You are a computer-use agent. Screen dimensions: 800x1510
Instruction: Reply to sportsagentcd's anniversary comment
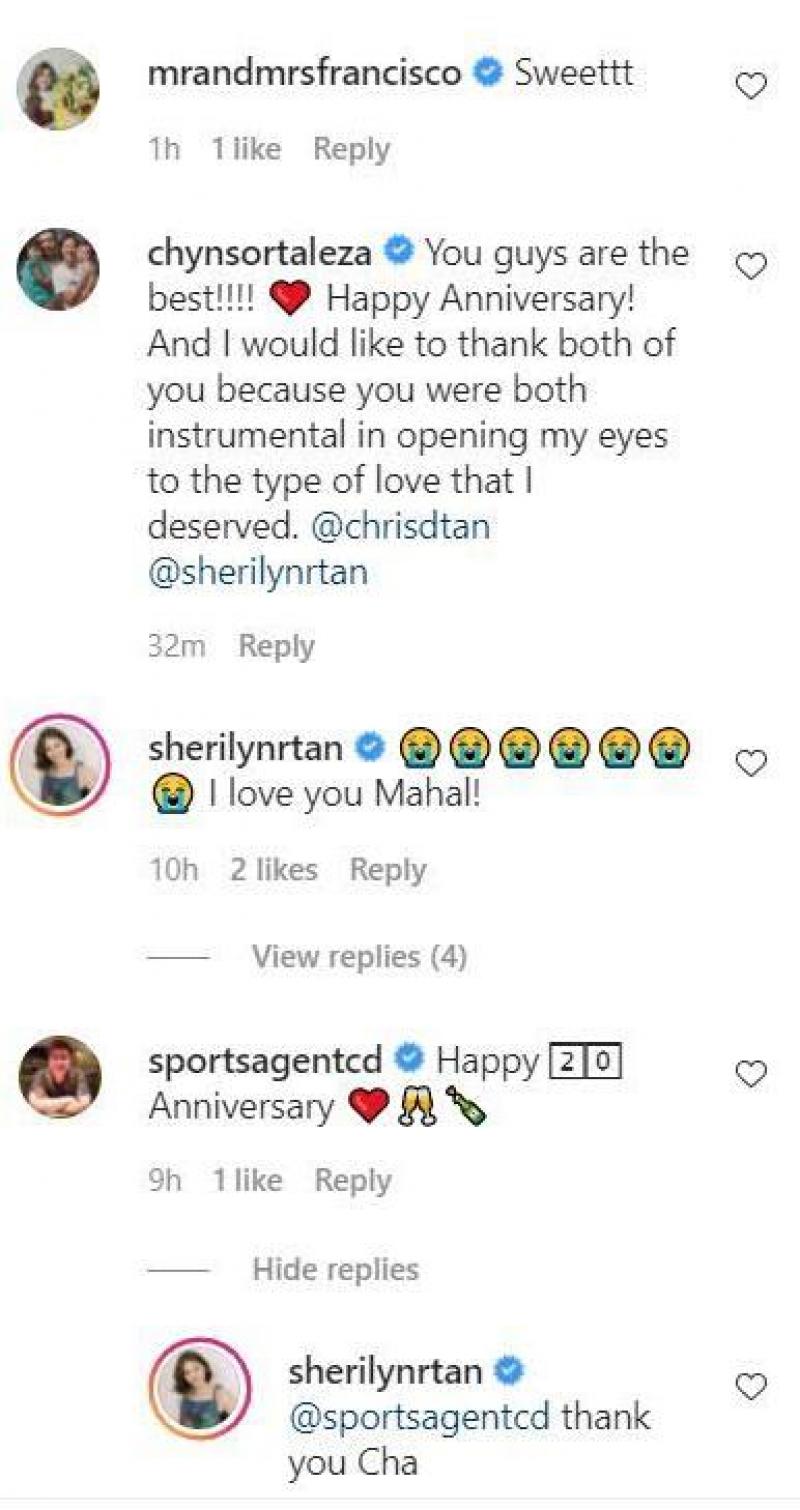(352, 1181)
